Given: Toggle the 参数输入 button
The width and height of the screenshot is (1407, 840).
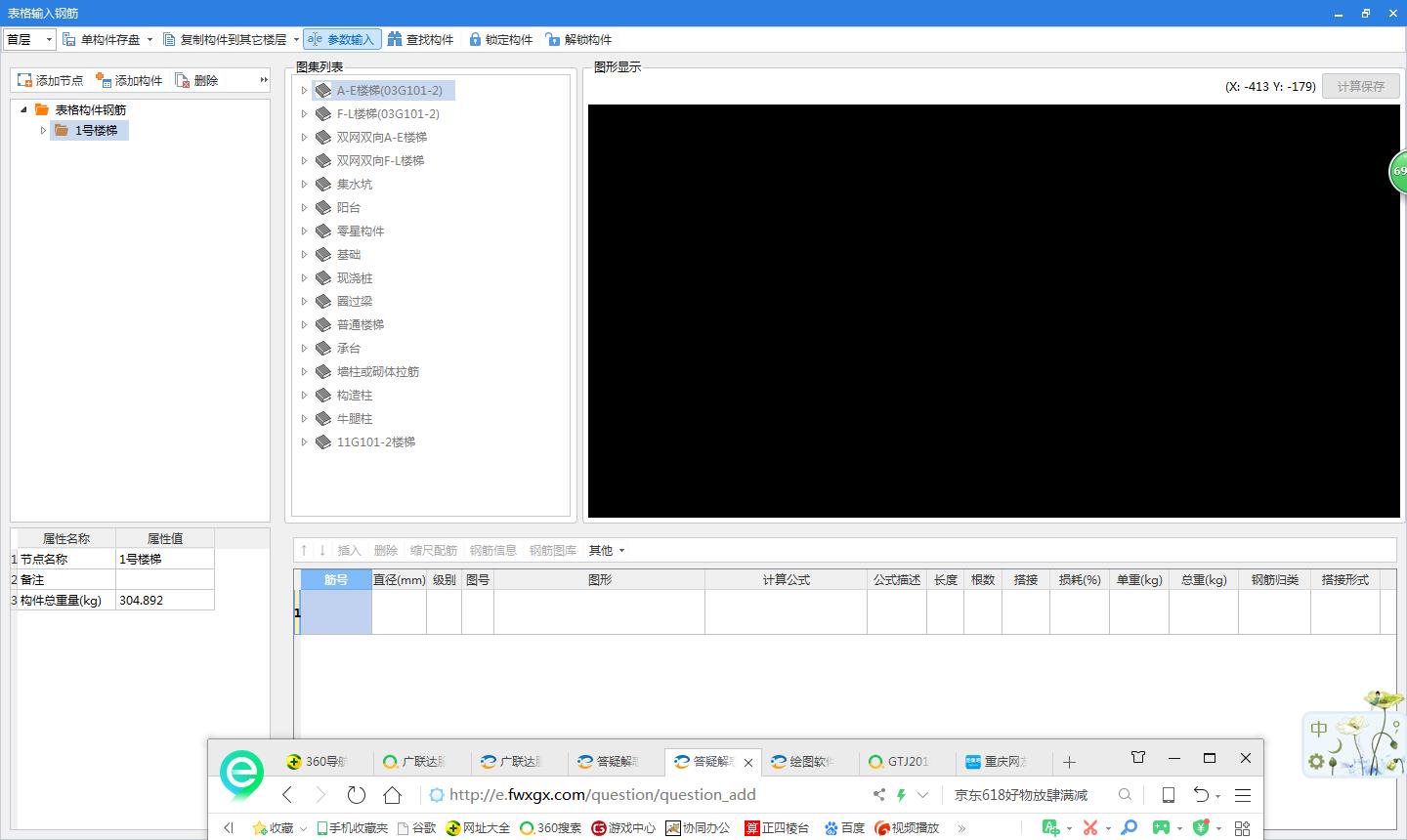Looking at the screenshot, I should pyautogui.click(x=342, y=39).
